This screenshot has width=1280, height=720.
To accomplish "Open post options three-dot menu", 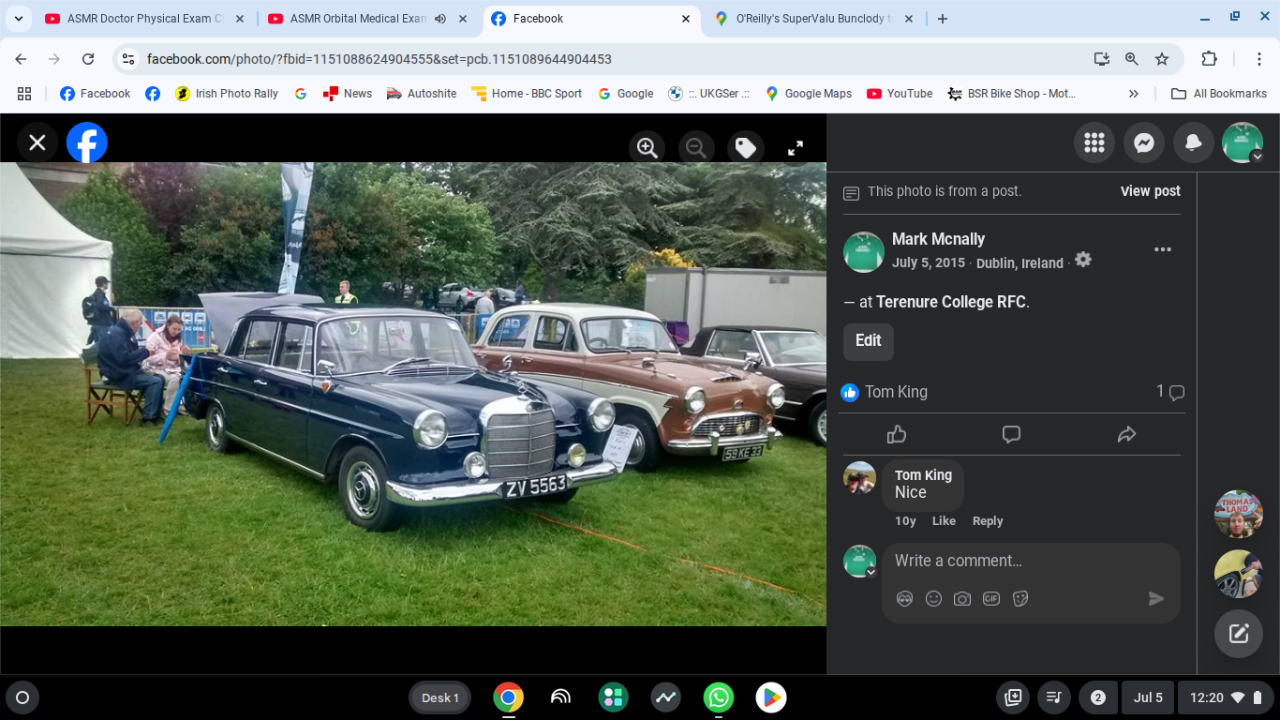I will (1162, 250).
